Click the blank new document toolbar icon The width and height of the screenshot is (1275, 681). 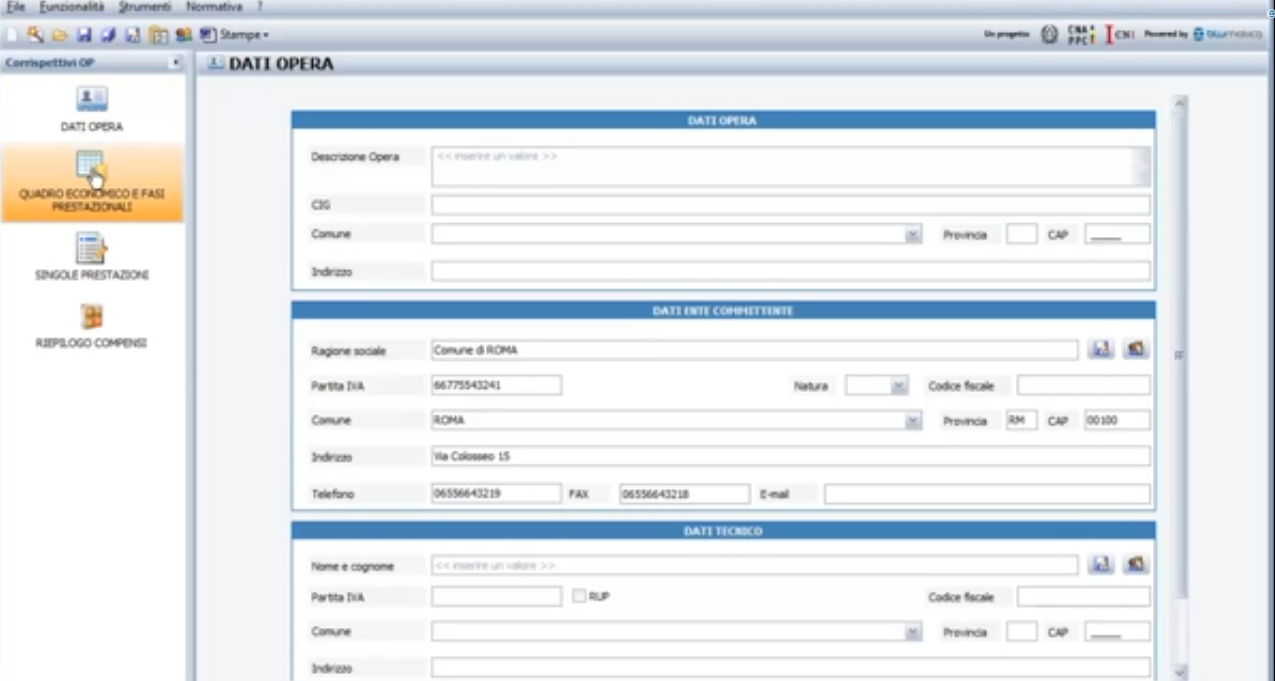pyautogui.click(x=13, y=34)
